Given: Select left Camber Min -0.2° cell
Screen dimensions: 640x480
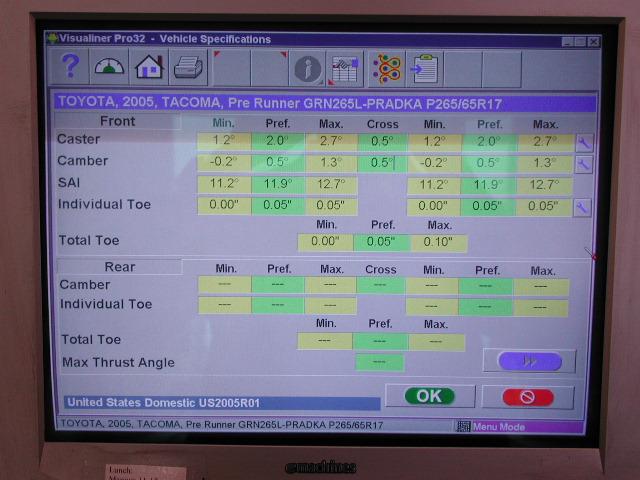Looking at the screenshot, I should pos(224,162).
